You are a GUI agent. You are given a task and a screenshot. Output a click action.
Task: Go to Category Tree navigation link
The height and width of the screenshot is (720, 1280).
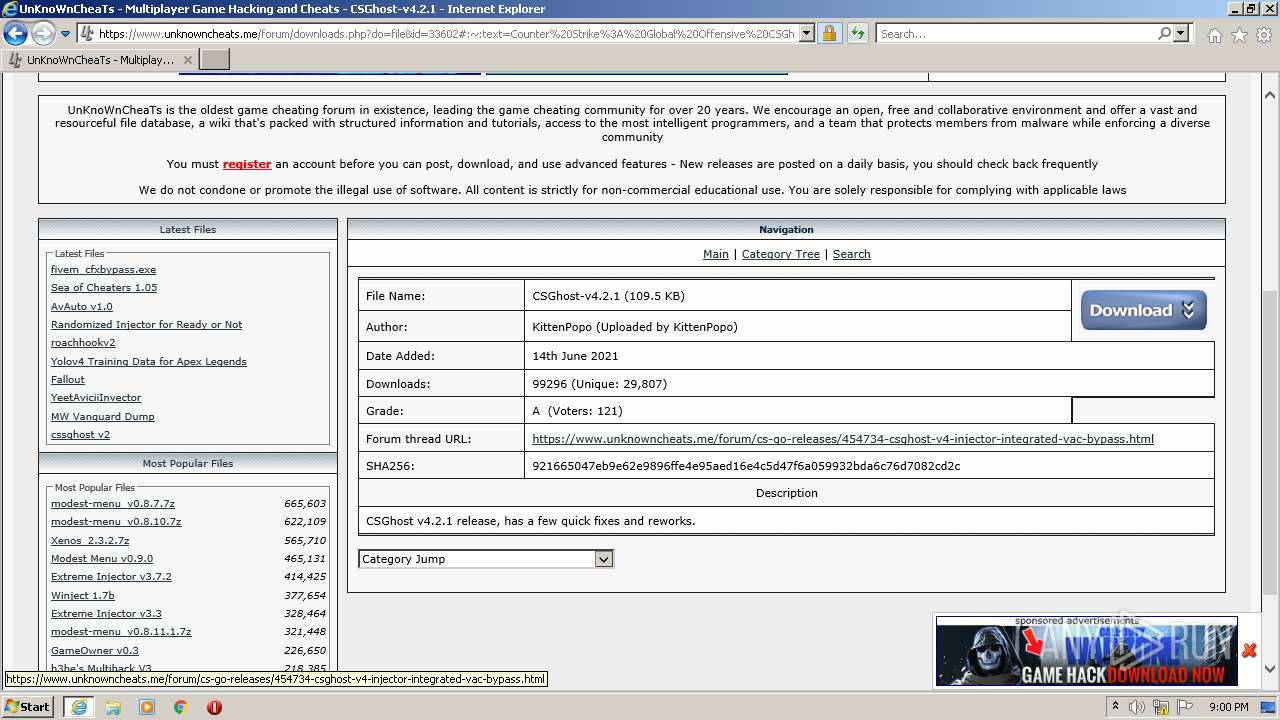click(x=781, y=254)
